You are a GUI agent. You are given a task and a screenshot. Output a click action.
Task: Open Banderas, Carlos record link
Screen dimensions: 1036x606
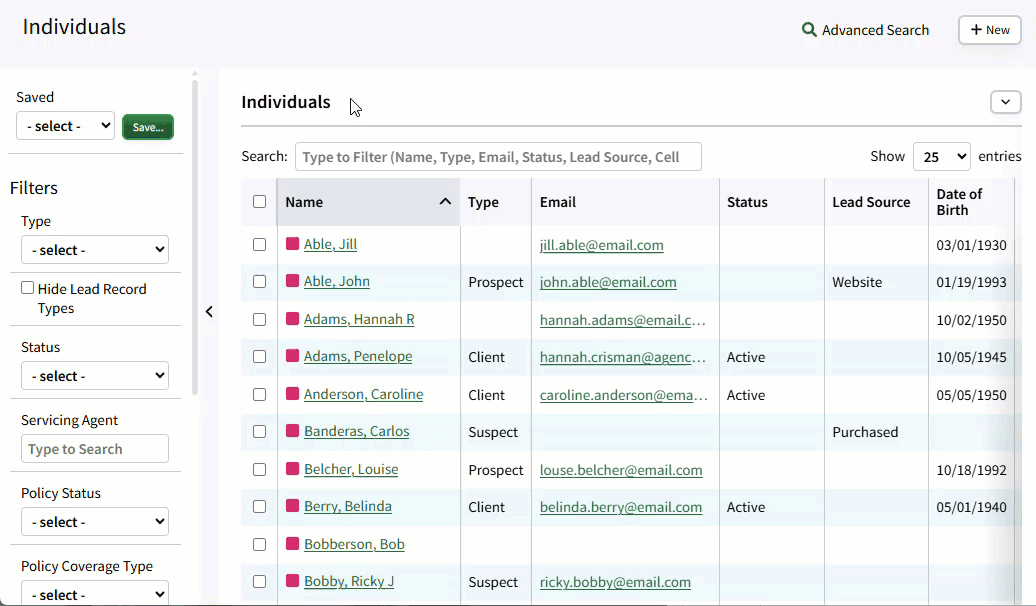click(x=357, y=431)
